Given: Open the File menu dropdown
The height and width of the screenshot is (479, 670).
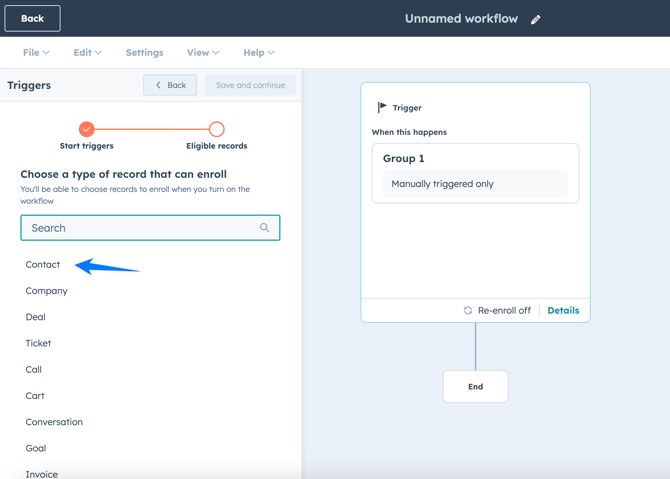Looking at the screenshot, I should click(36, 53).
